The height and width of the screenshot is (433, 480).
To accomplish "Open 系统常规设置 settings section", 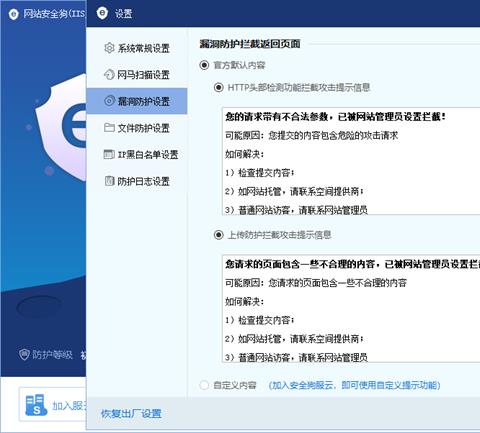I will click(137, 48).
